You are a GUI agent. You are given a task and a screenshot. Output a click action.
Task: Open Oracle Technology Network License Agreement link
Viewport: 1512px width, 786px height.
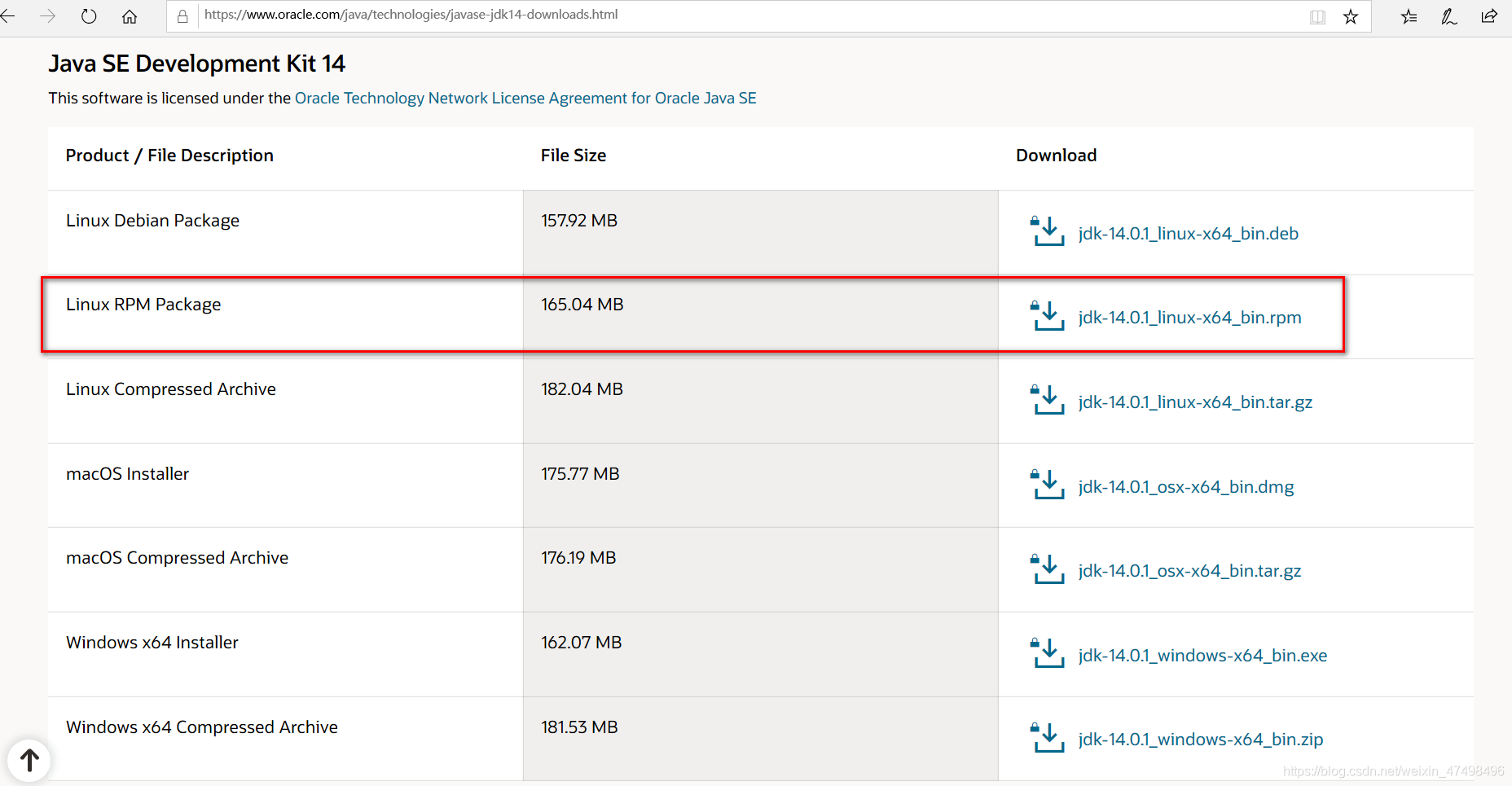525,99
